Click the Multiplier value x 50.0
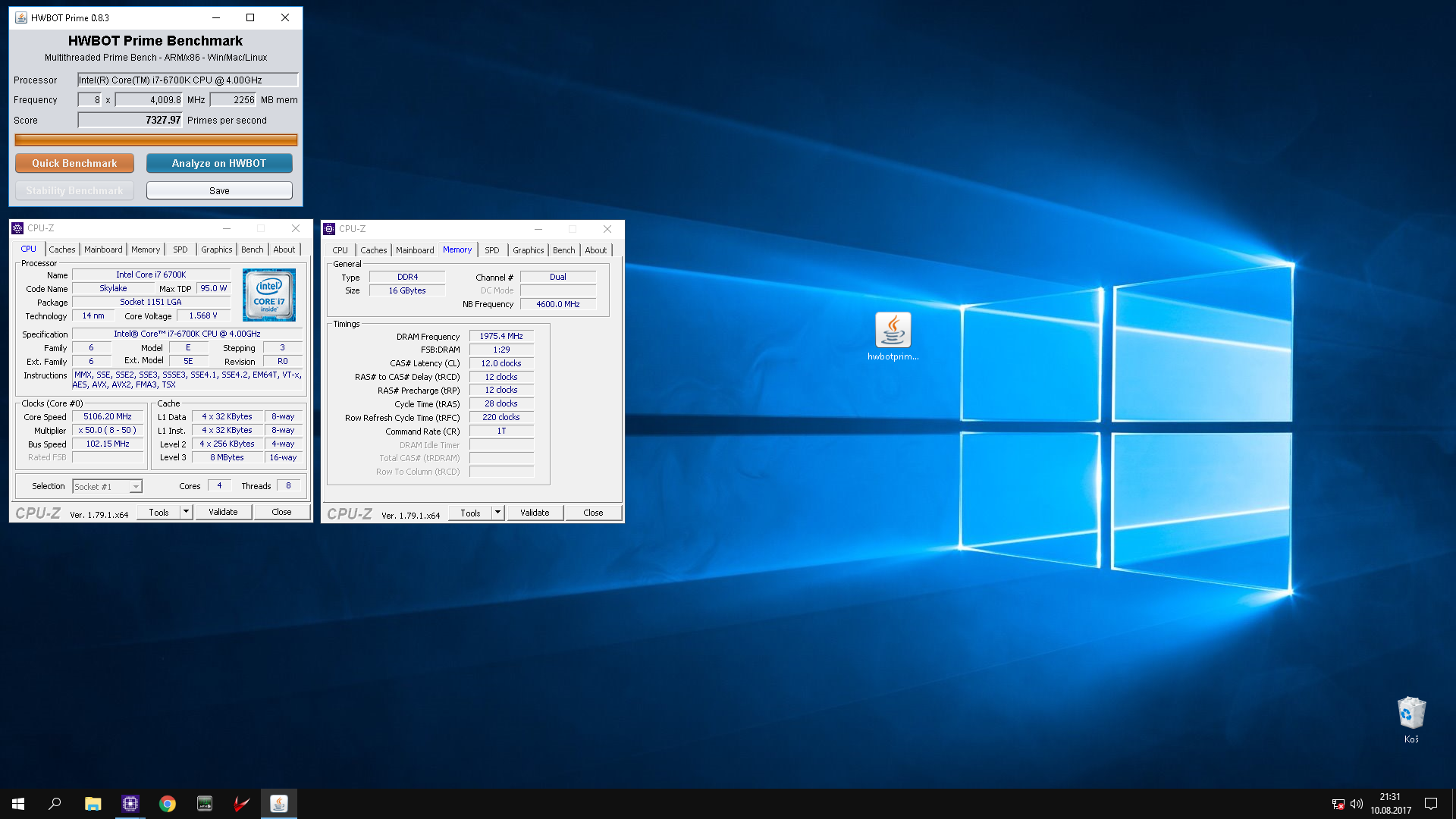Screen dimensions: 1456x819 (108, 430)
